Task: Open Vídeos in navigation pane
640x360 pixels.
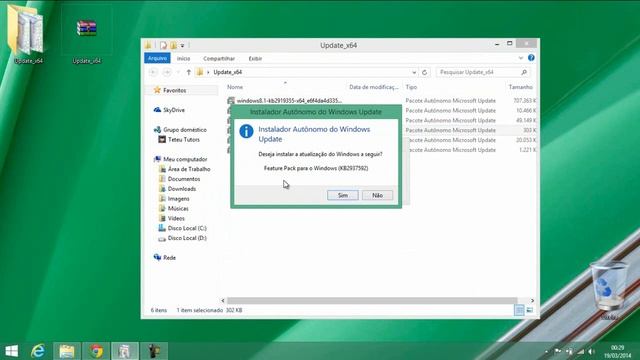Action: pyautogui.click(x=176, y=218)
